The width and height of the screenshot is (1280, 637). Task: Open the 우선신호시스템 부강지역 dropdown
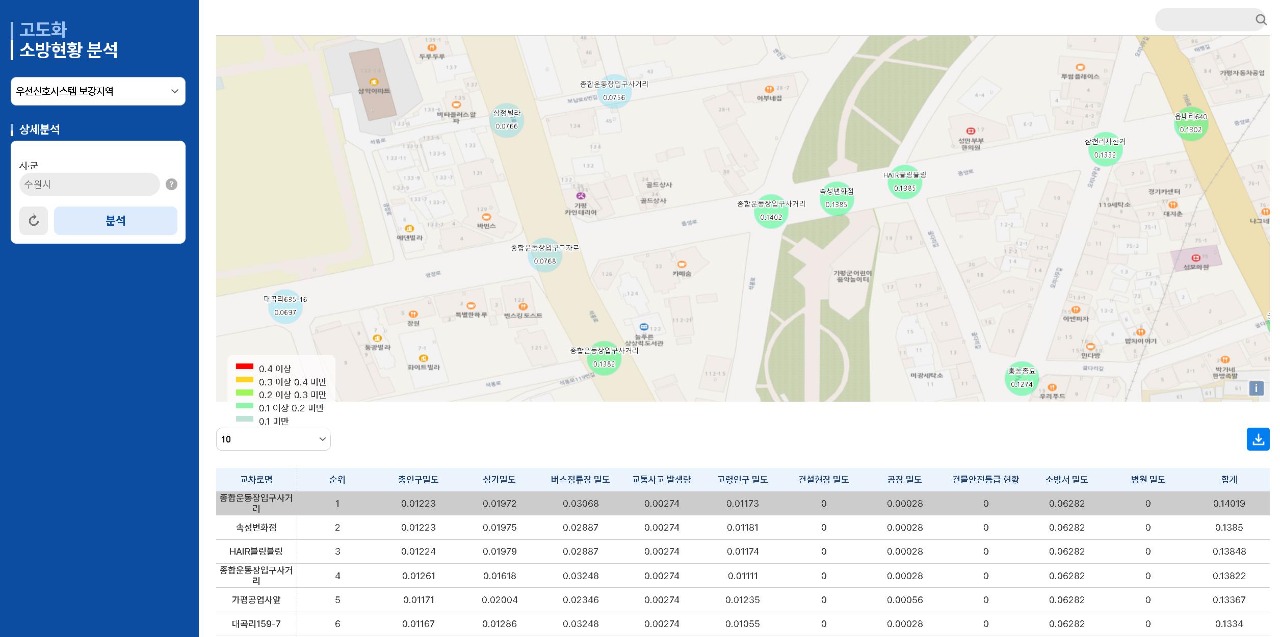[x=98, y=91]
